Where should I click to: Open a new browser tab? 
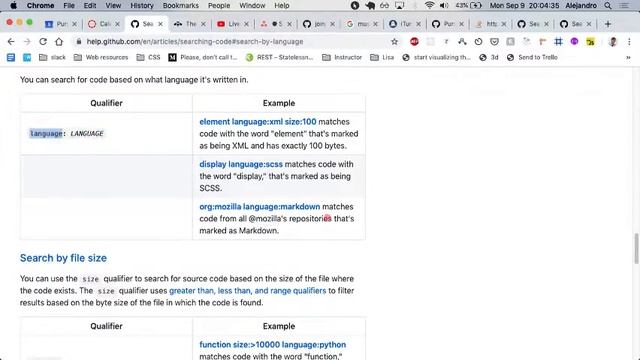tap(608, 24)
